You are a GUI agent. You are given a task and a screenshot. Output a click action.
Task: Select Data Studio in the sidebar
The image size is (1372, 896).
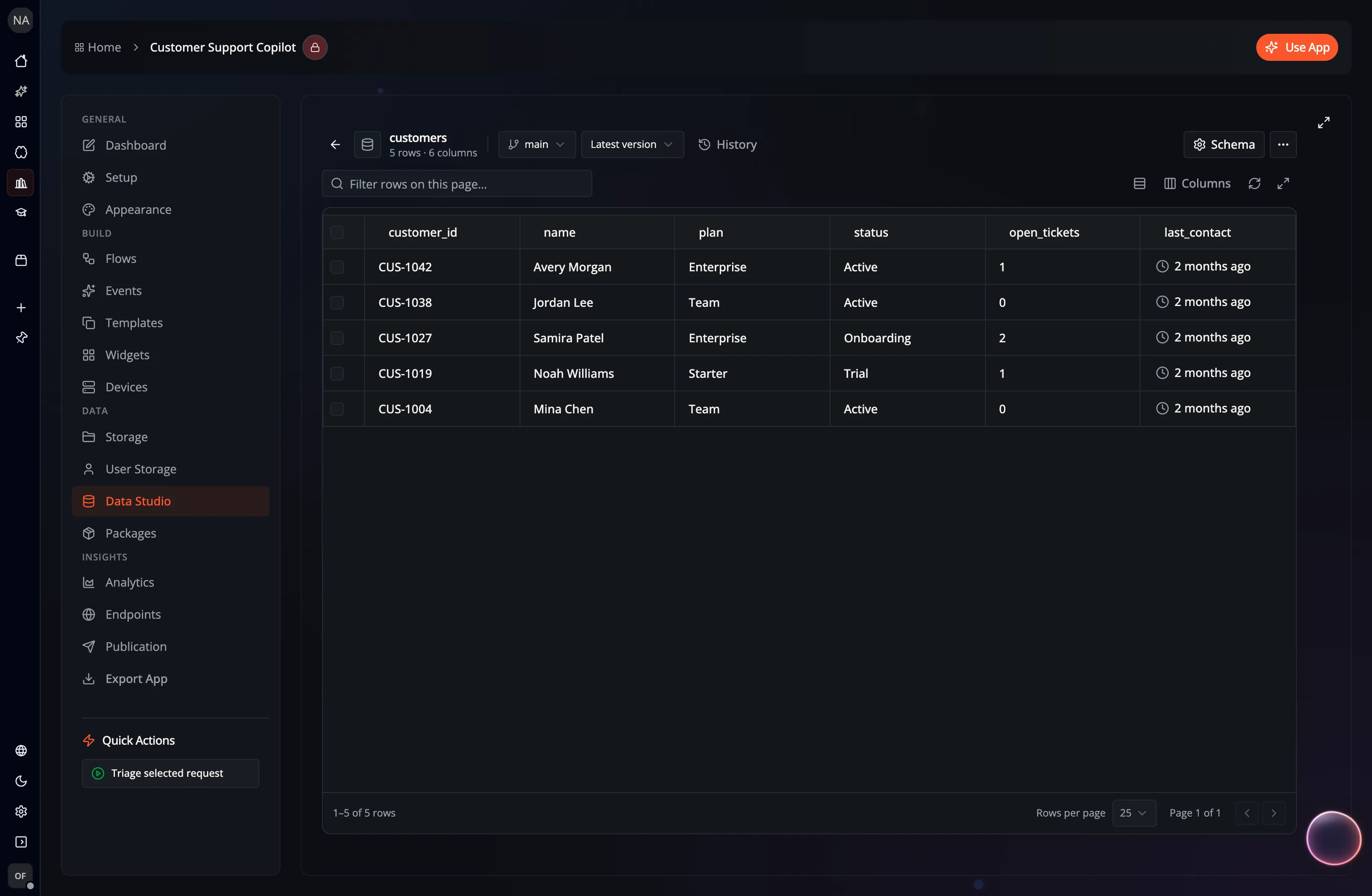click(171, 501)
